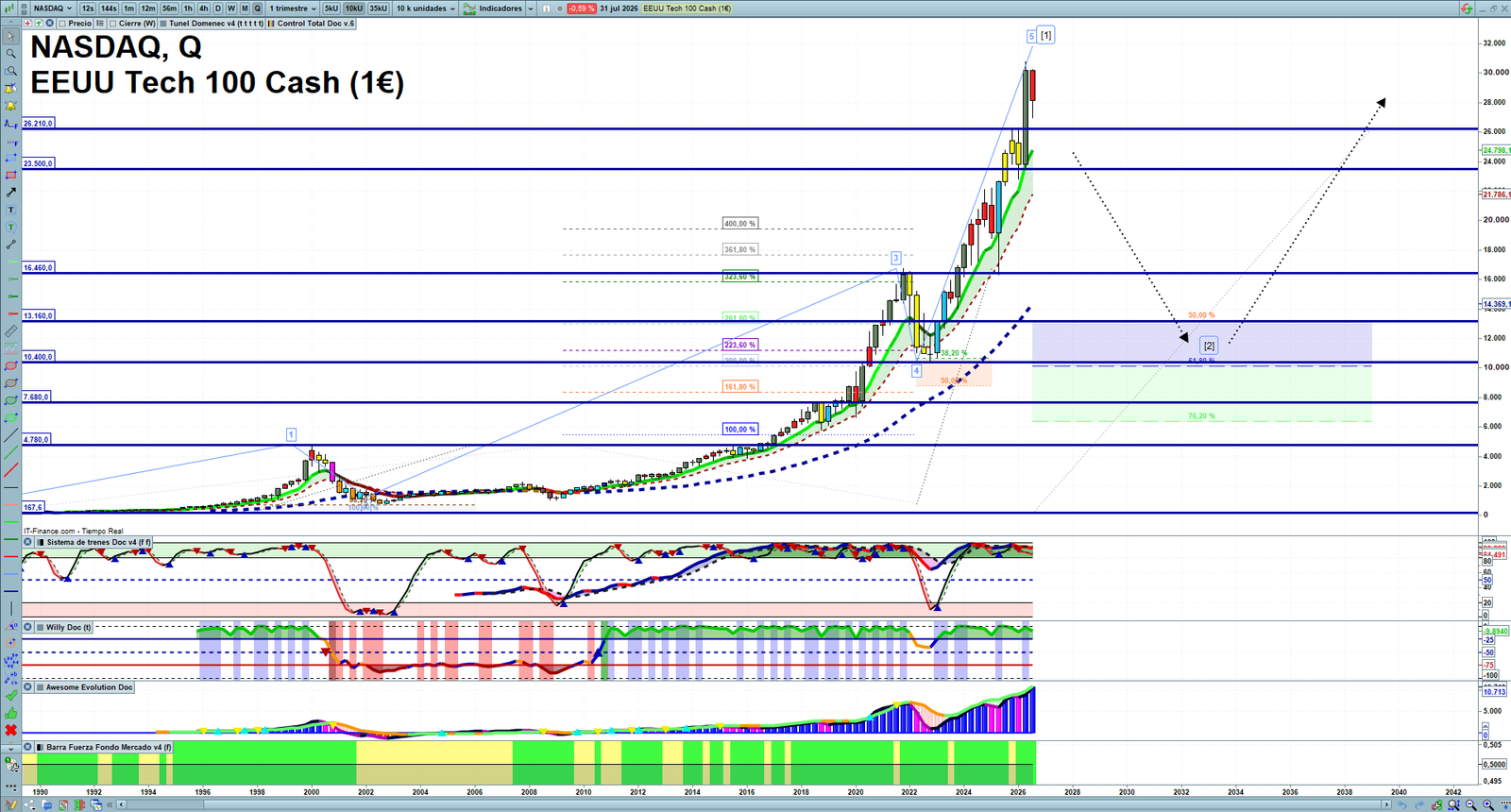Click the green plus icon in price toolbar

[x=39, y=24]
